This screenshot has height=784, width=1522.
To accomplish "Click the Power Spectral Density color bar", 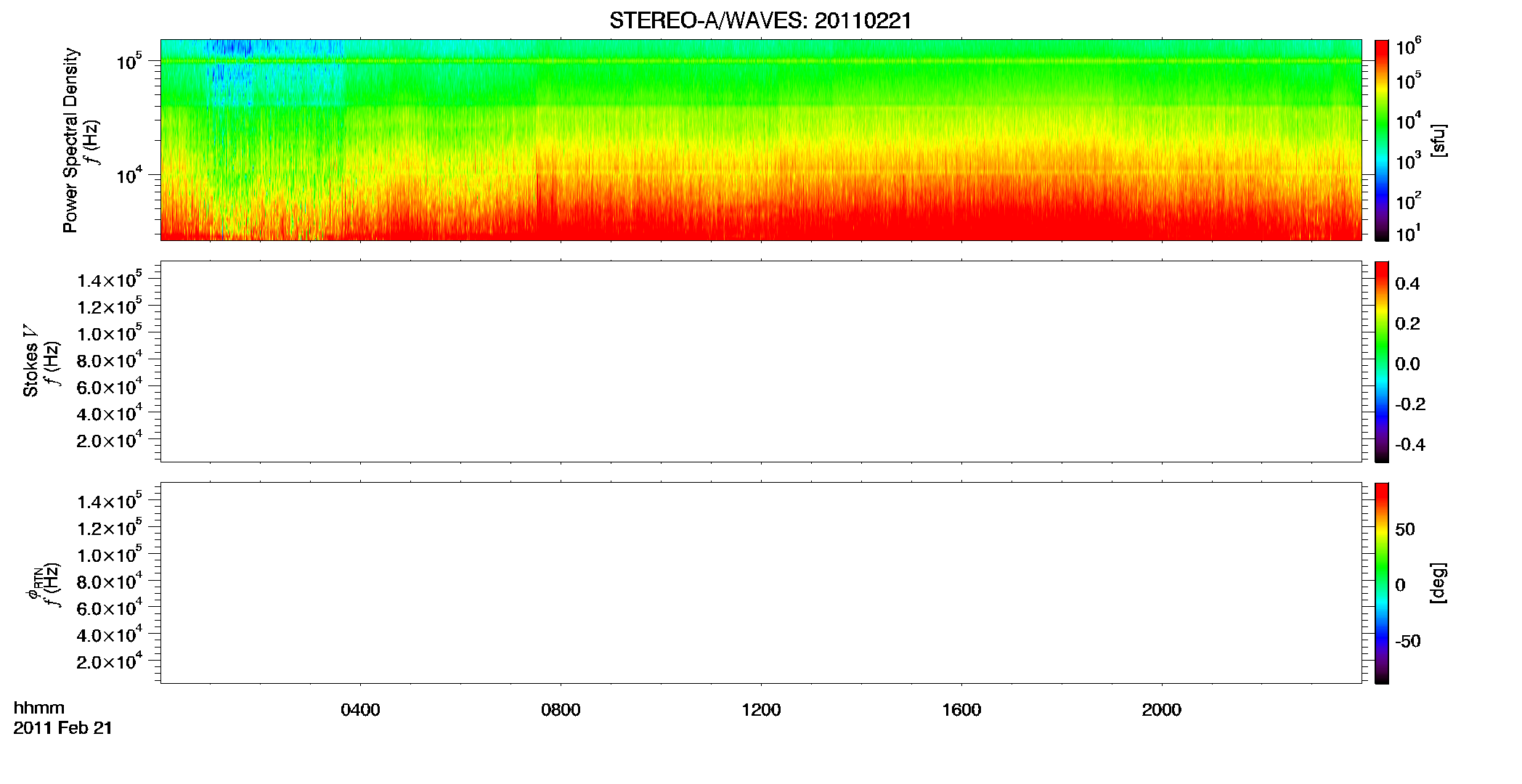I will click(x=1382, y=139).
